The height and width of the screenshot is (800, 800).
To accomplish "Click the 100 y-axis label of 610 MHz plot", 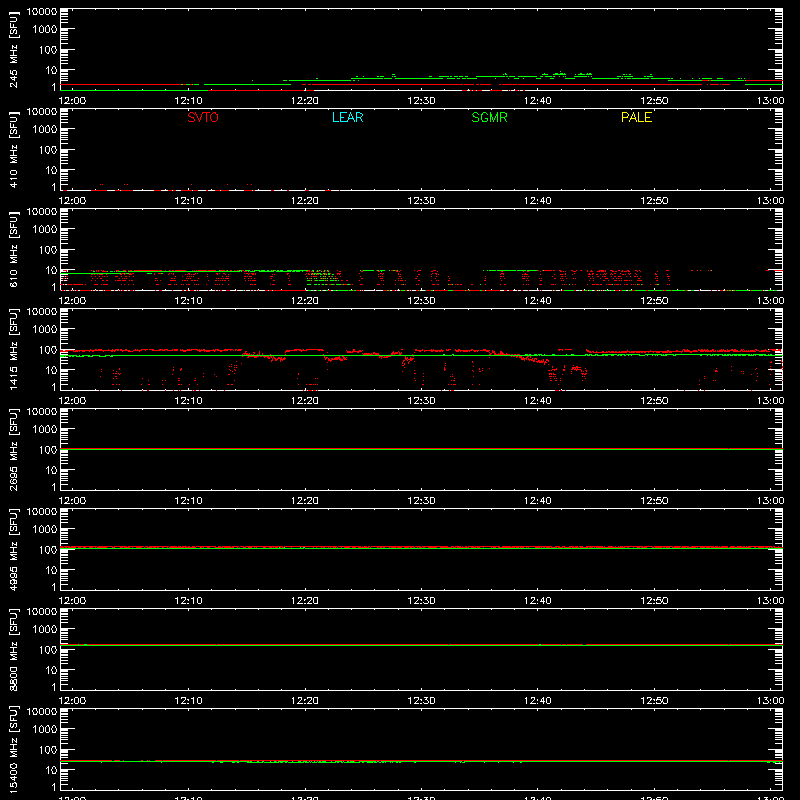I will pyautogui.click(x=48, y=250).
